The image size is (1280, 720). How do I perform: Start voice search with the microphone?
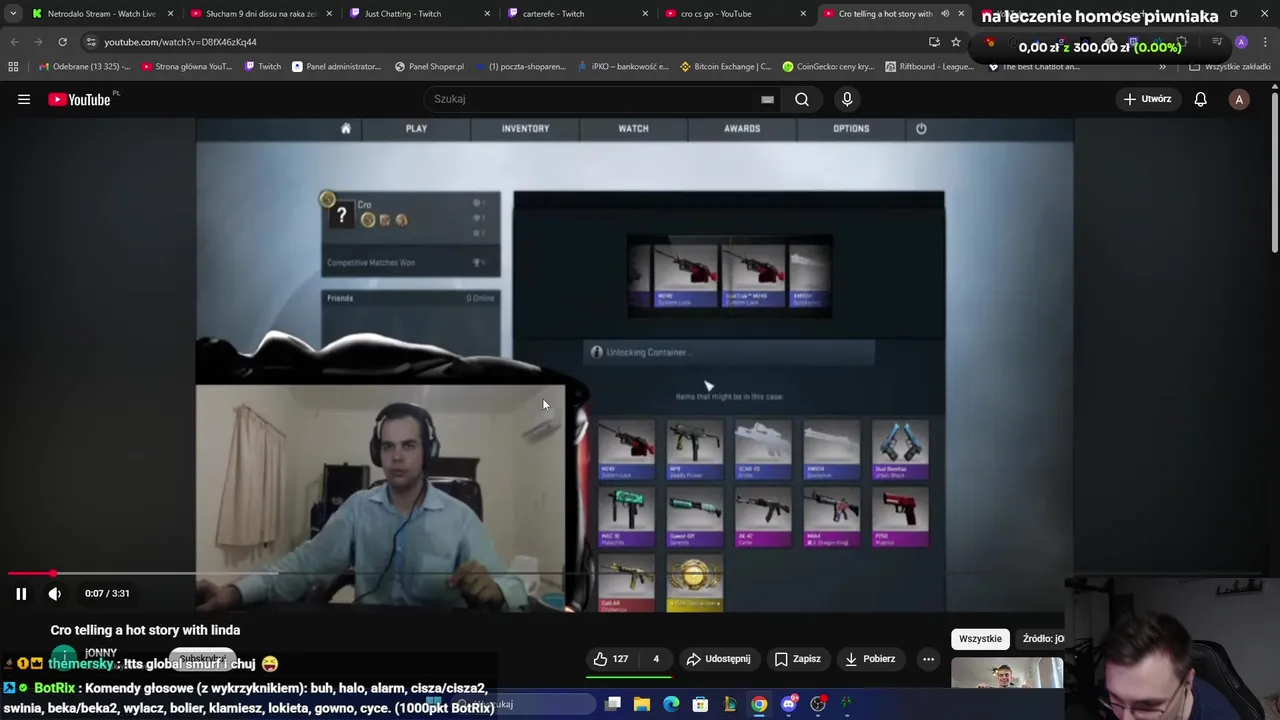(x=847, y=99)
